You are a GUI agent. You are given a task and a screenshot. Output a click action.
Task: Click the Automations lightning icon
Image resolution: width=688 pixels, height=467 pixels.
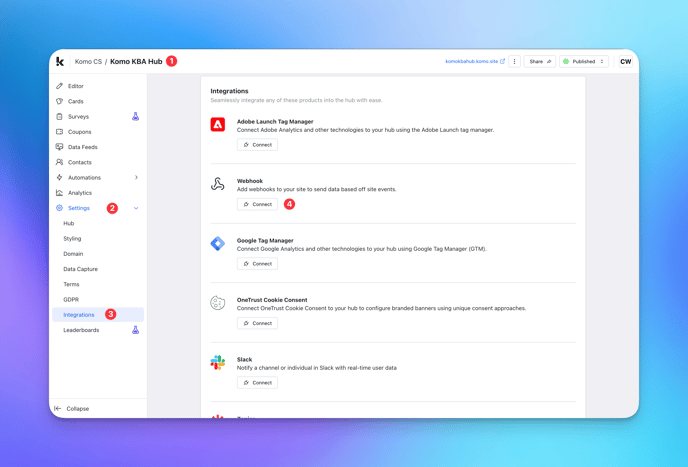(59, 177)
